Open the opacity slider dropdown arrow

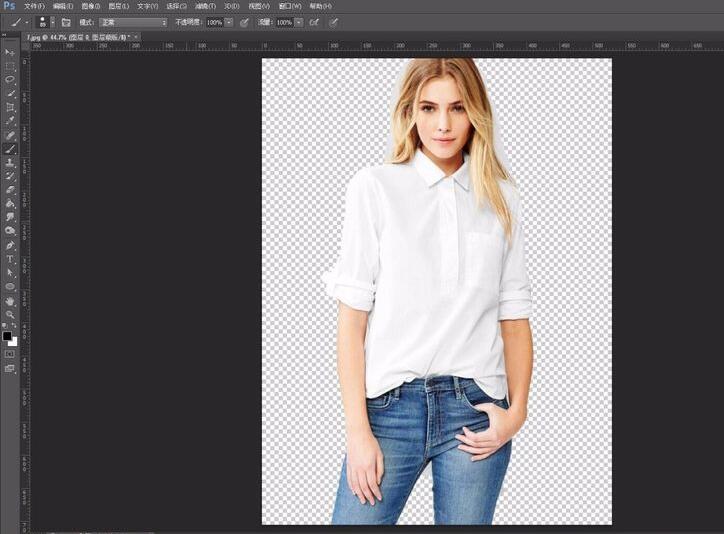coord(229,22)
